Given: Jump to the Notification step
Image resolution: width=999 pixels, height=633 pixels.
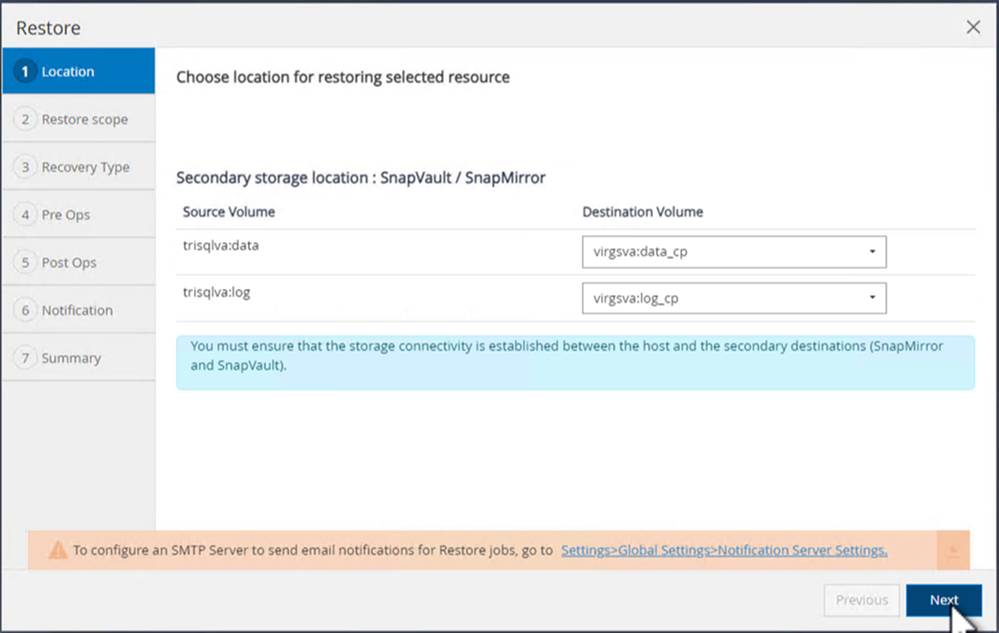Looking at the screenshot, I should point(77,310).
